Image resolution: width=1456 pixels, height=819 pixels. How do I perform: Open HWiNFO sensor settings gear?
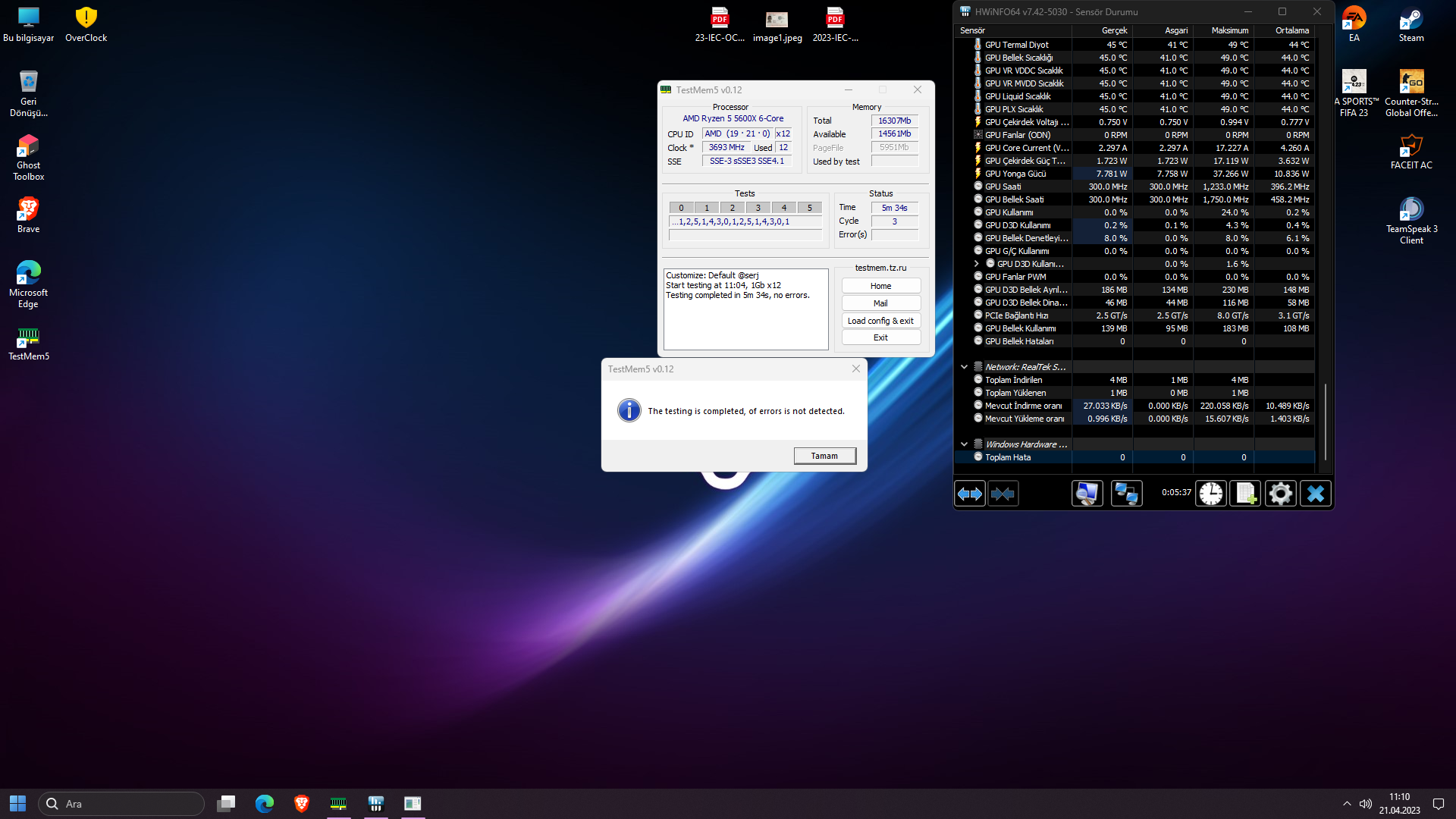[x=1280, y=494]
